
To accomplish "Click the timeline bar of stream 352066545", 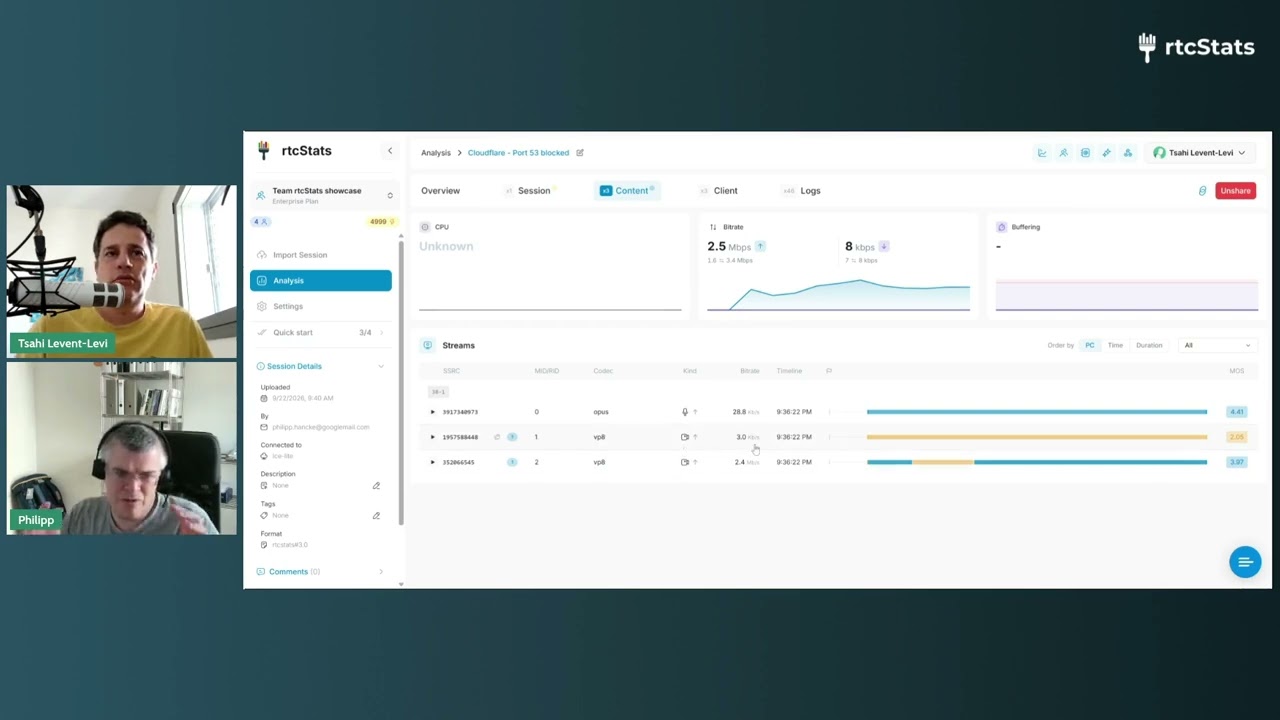I will point(1037,462).
